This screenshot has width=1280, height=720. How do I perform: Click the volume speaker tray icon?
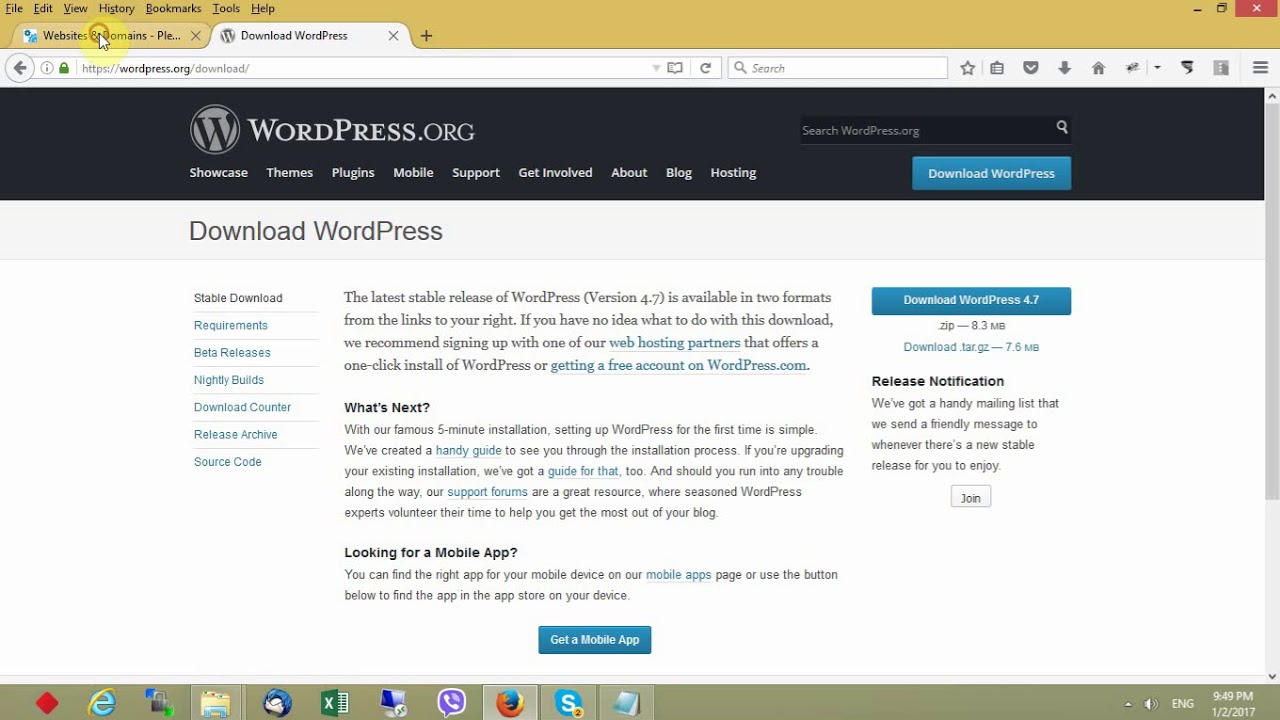(1151, 704)
